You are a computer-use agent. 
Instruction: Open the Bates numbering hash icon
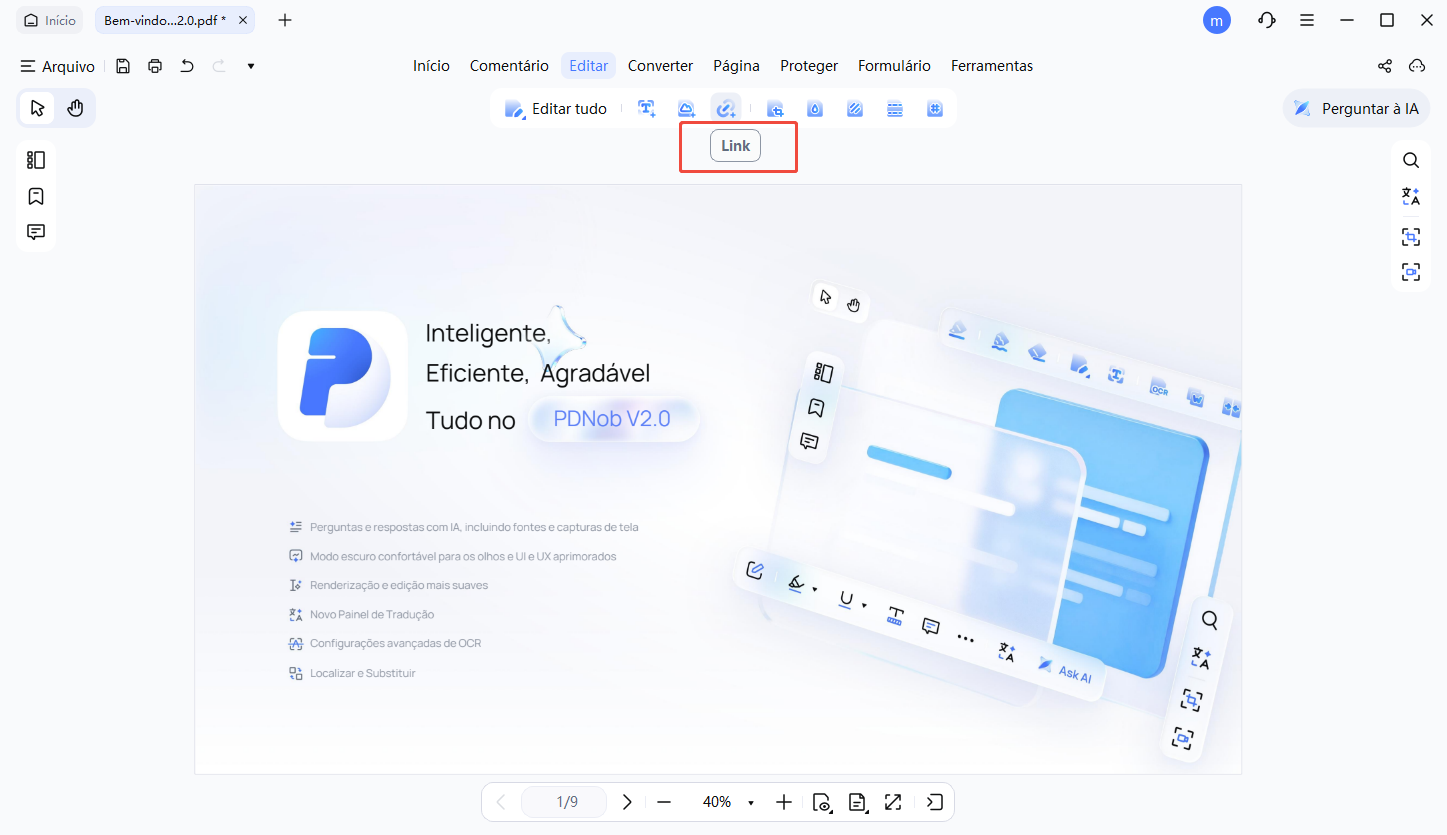tap(935, 109)
